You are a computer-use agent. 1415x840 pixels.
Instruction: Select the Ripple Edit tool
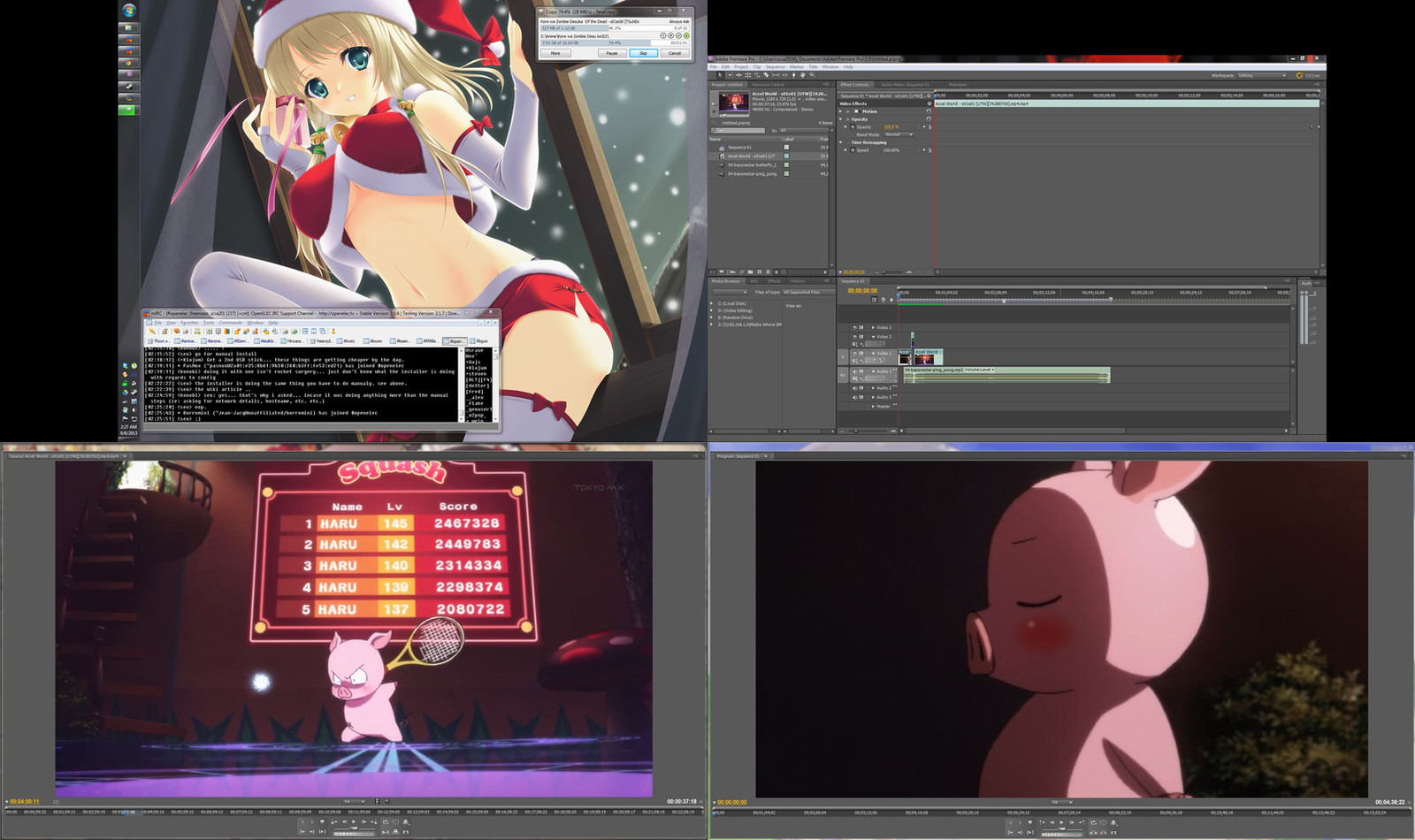738,75
